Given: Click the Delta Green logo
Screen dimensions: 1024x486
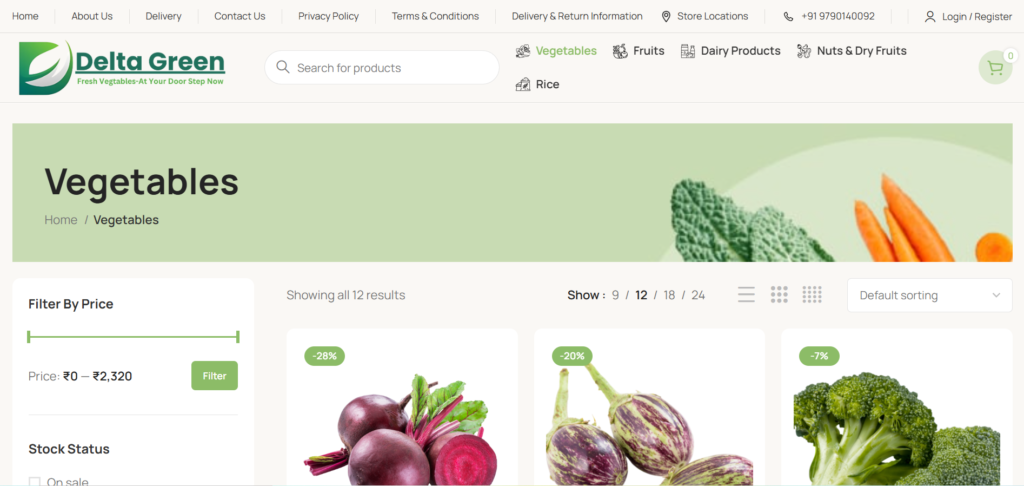Looking at the screenshot, I should [122, 67].
